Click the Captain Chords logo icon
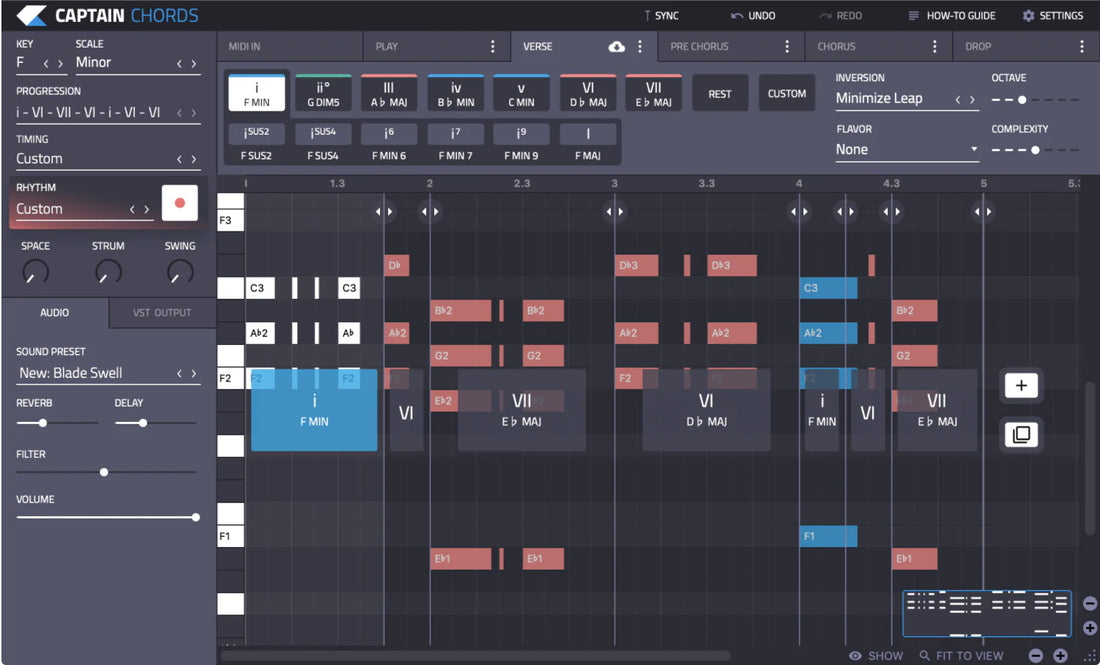 coord(31,15)
